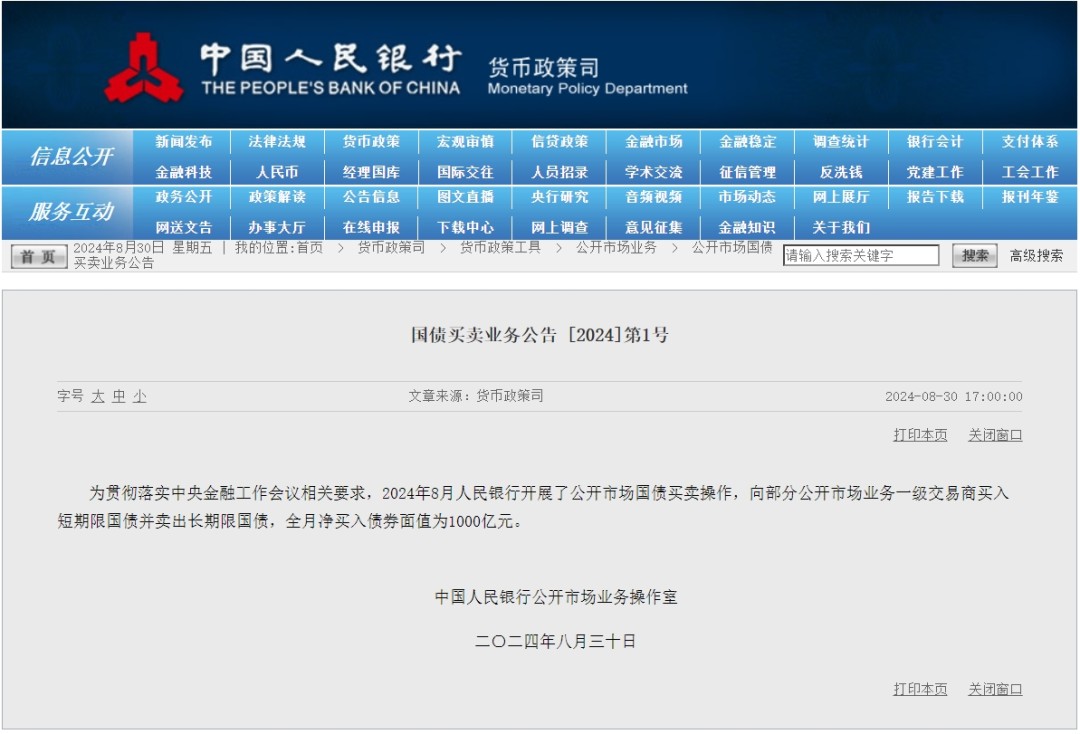Click top 关闭窗口 close window link
Image resolution: width=1080 pixels, height=734 pixels.
click(995, 435)
